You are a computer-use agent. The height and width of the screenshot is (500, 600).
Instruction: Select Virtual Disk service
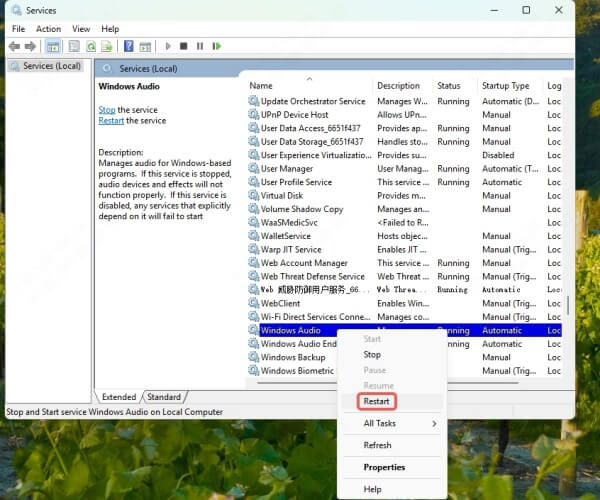405,195
